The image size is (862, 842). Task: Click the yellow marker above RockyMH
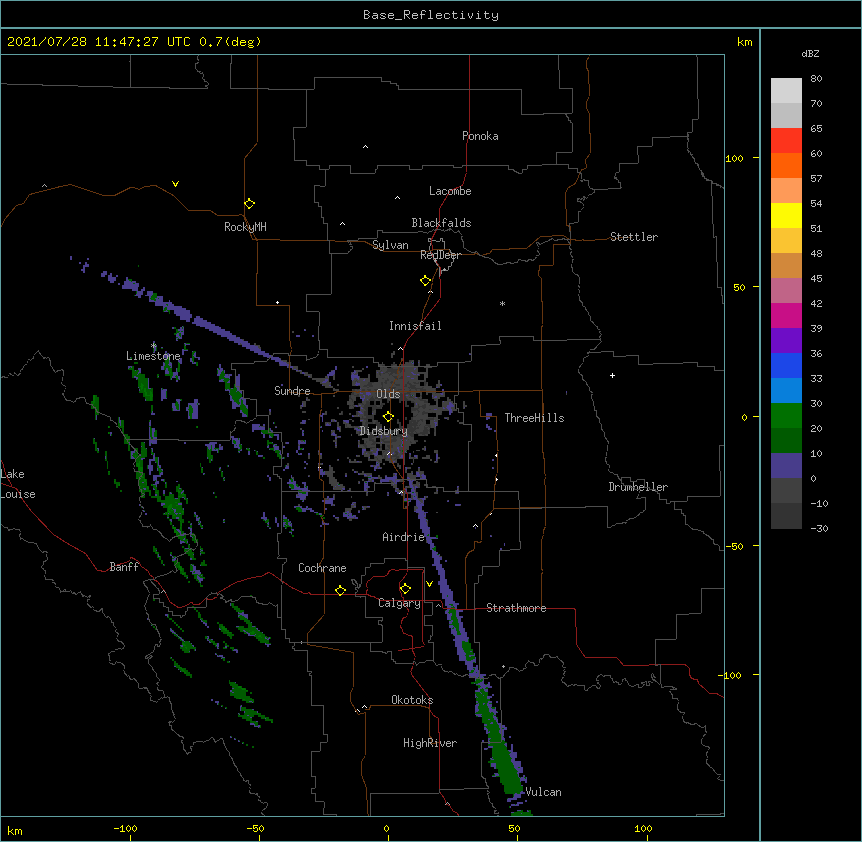pyautogui.click(x=249, y=204)
